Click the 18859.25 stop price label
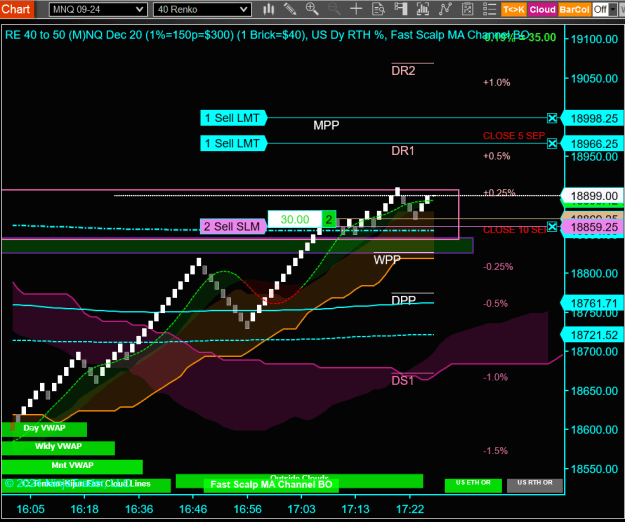The width and height of the screenshot is (625, 522). tap(594, 227)
